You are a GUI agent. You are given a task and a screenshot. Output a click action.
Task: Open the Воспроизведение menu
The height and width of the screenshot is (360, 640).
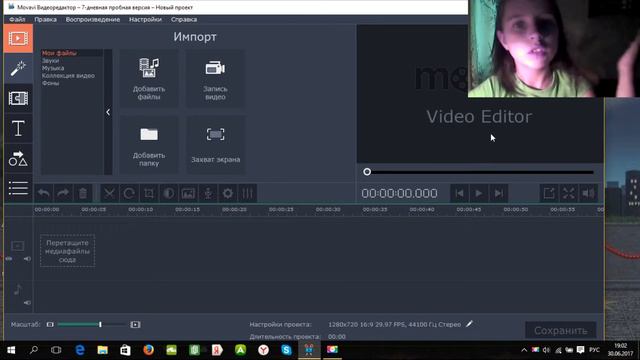pos(93,19)
